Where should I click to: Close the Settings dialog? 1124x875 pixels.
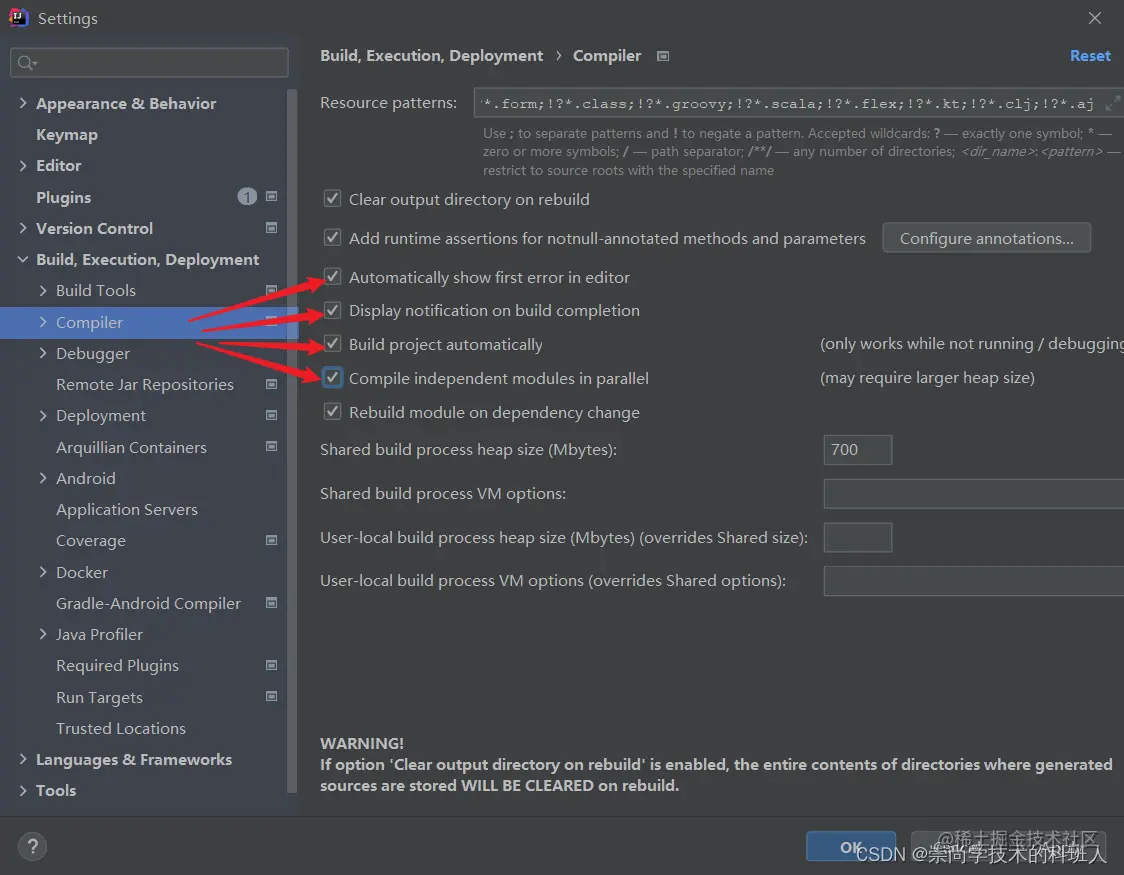pos(1095,18)
